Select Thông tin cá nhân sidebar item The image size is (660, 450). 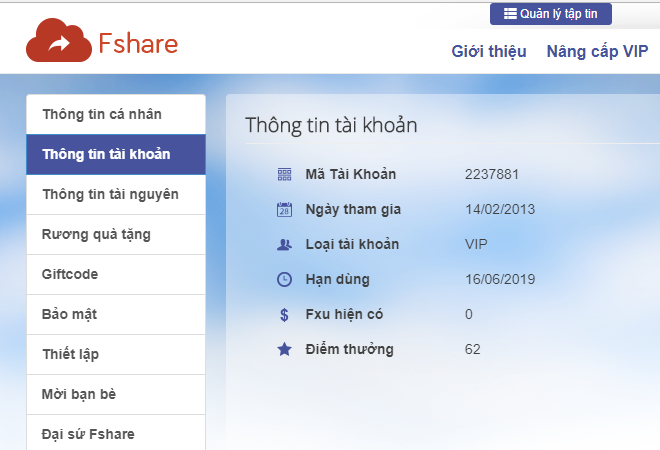tap(116, 114)
